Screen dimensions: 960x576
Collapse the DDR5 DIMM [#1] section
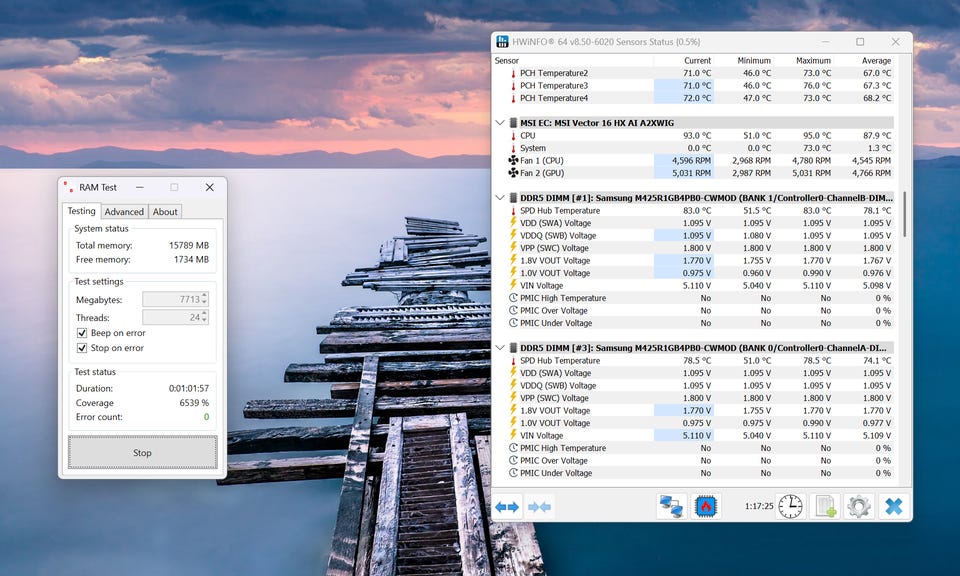500,198
